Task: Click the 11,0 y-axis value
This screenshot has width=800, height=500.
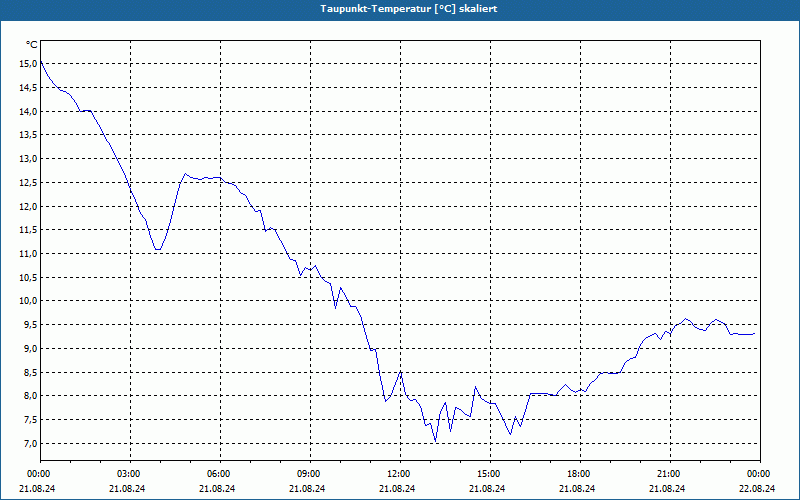Action: (29, 254)
